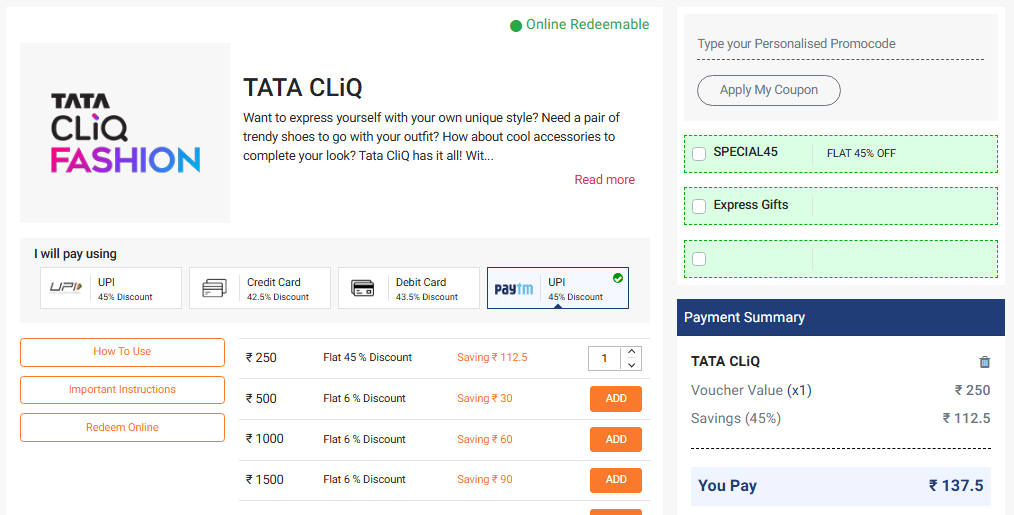
Task: Increase quantity for ₹ 250 voucher
Action: (631, 352)
